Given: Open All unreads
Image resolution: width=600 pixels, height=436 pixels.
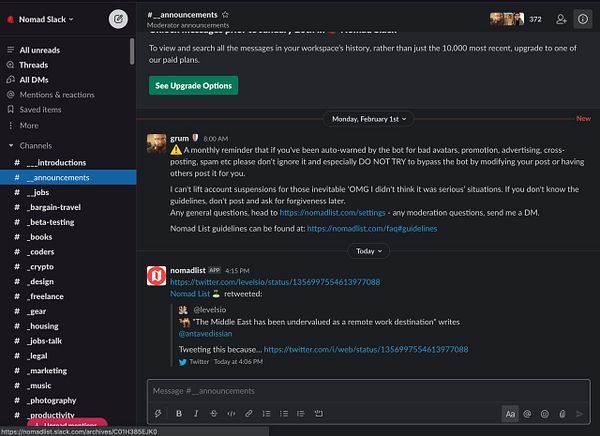Looking at the screenshot, I should (40, 50).
